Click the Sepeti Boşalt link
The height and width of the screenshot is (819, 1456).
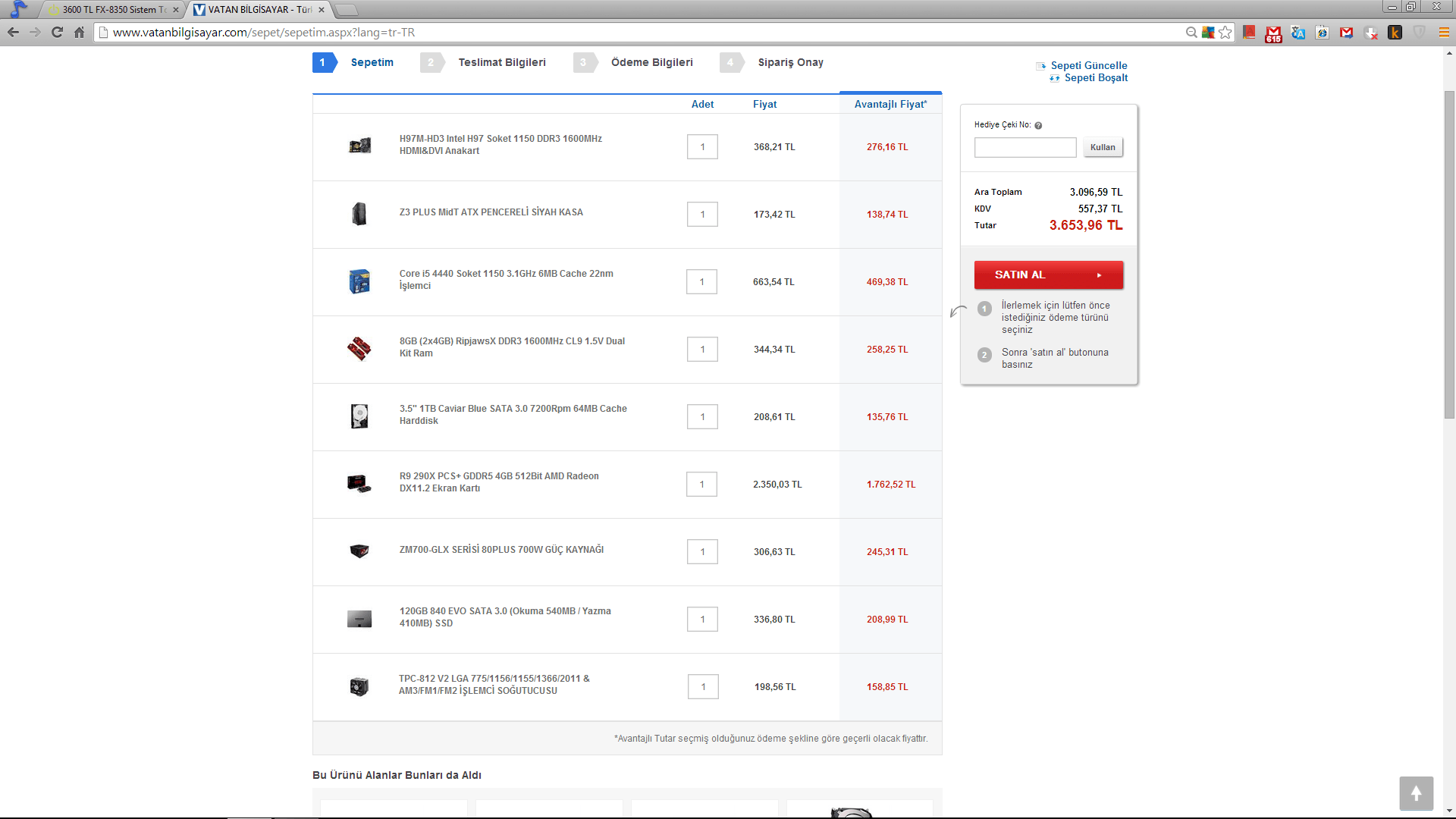click(1095, 77)
